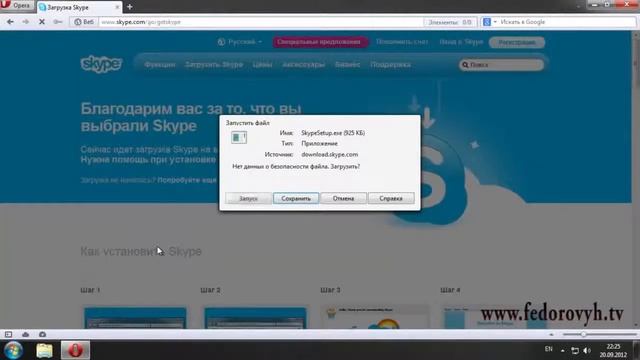This screenshot has width=640, height=360.
Task: Click the Запуск button in dialog
Action: 249,198
